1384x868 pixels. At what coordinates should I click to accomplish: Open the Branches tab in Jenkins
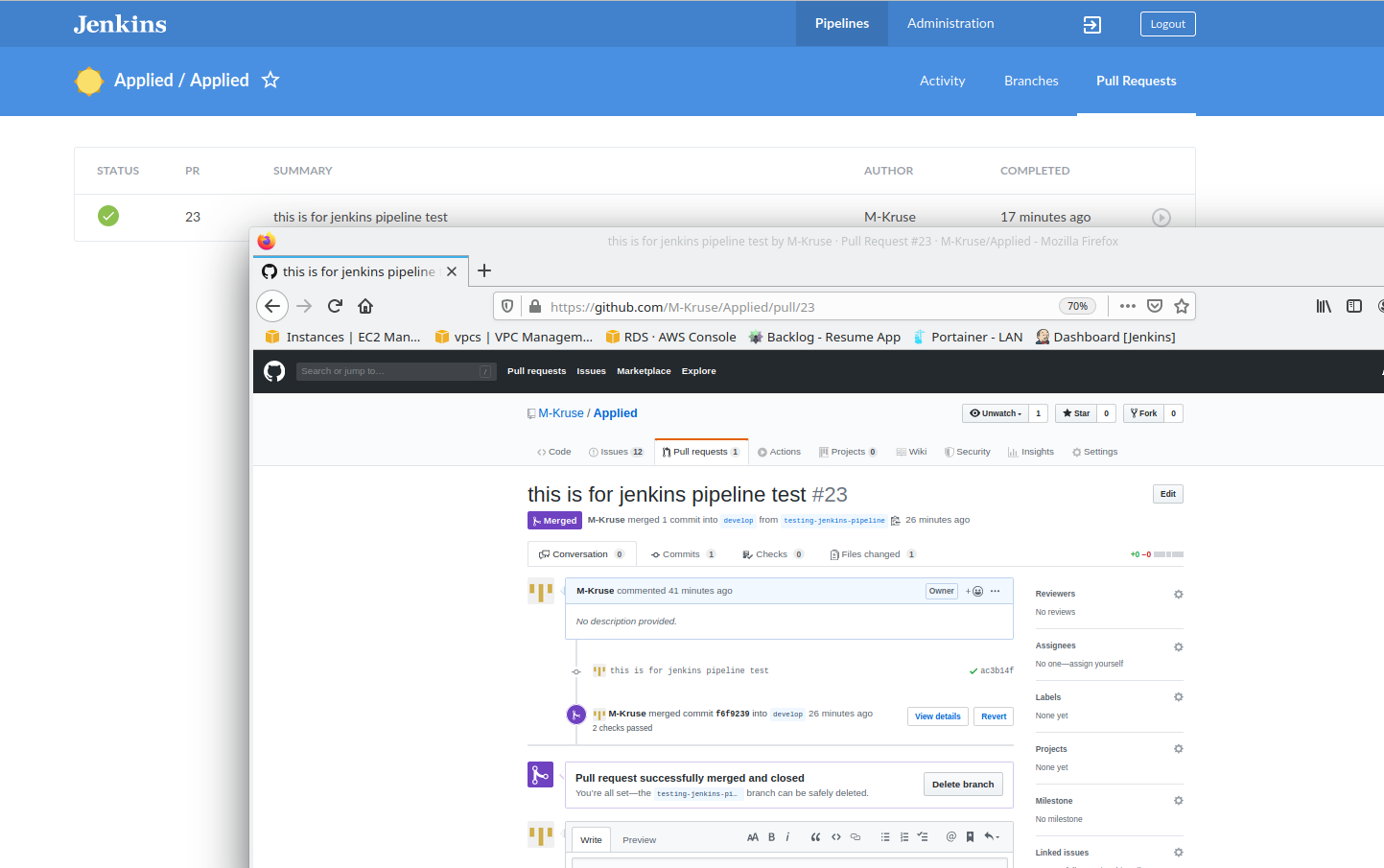1031,81
